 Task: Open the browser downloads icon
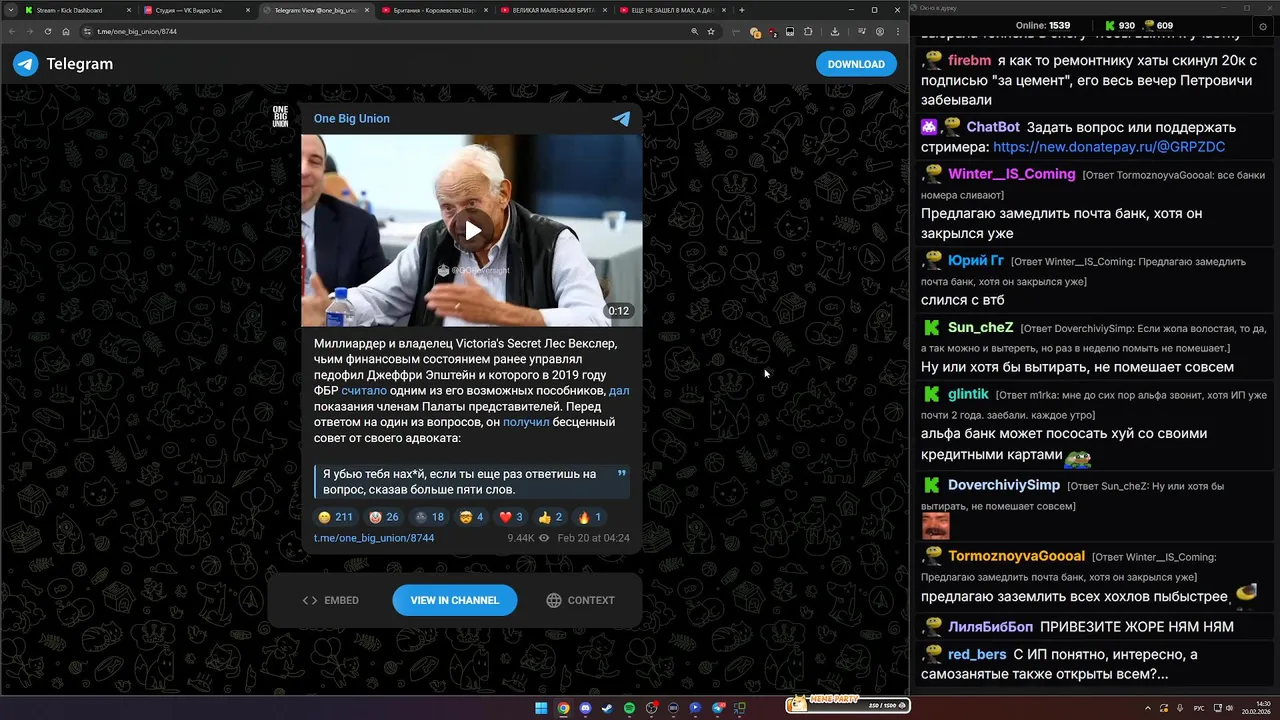tap(835, 31)
